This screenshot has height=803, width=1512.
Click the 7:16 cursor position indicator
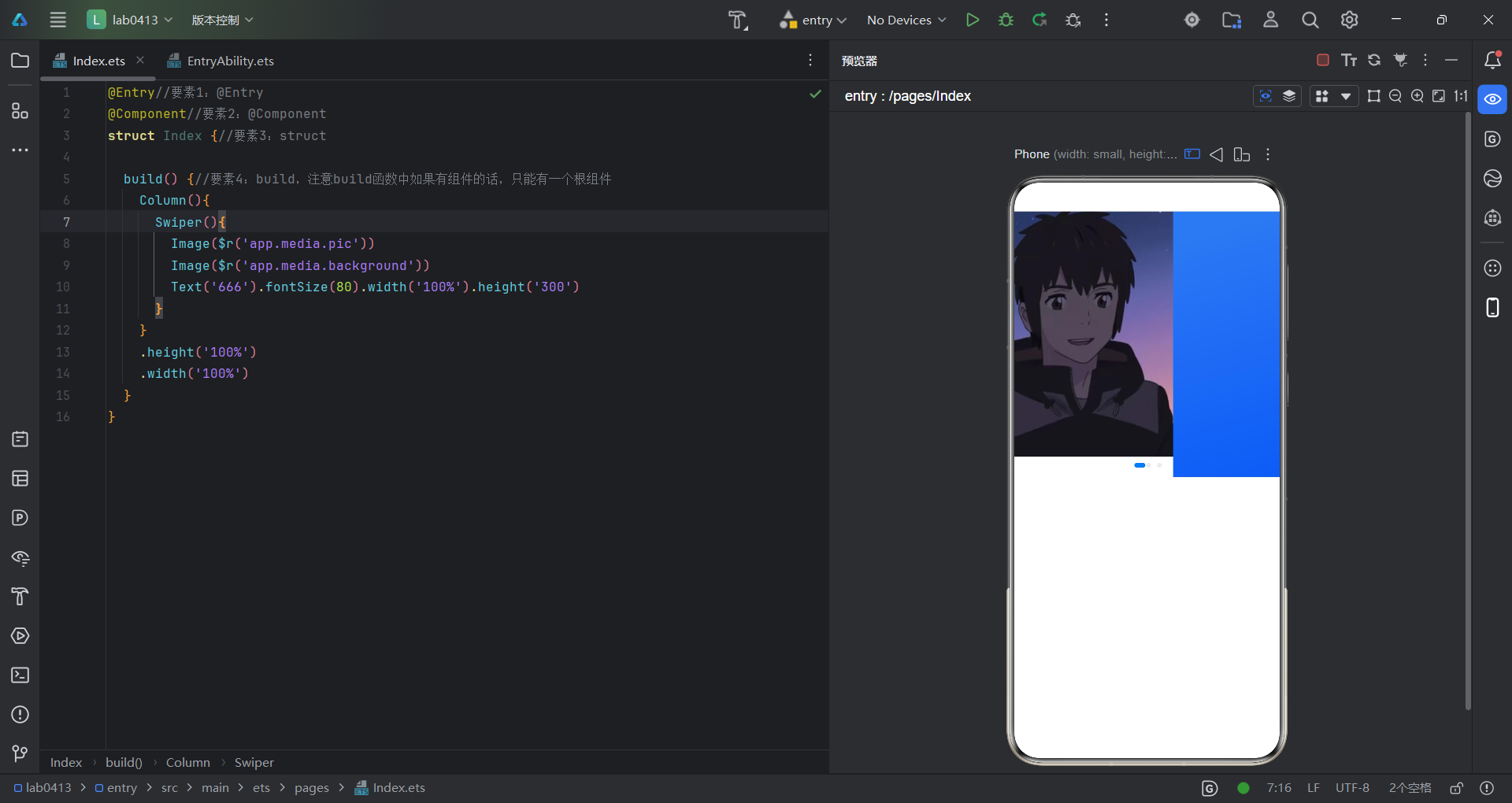click(1279, 787)
